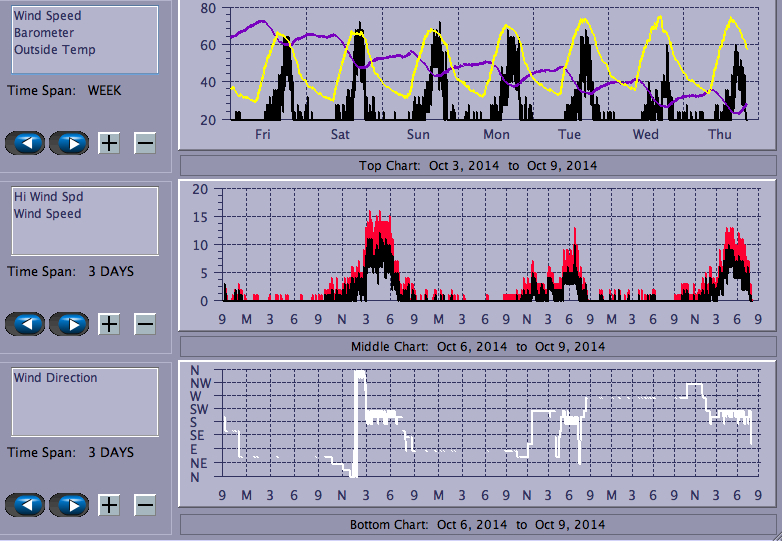
Task: Click the Top Chart date range bar
Action: tap(477, 165)
